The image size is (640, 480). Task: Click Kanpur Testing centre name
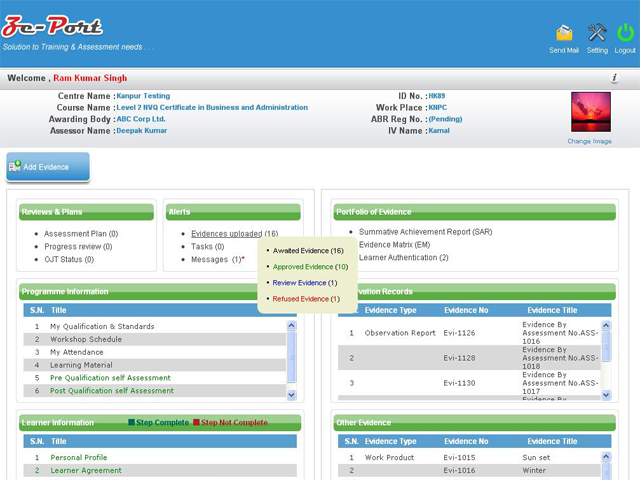tap(143, 96)
